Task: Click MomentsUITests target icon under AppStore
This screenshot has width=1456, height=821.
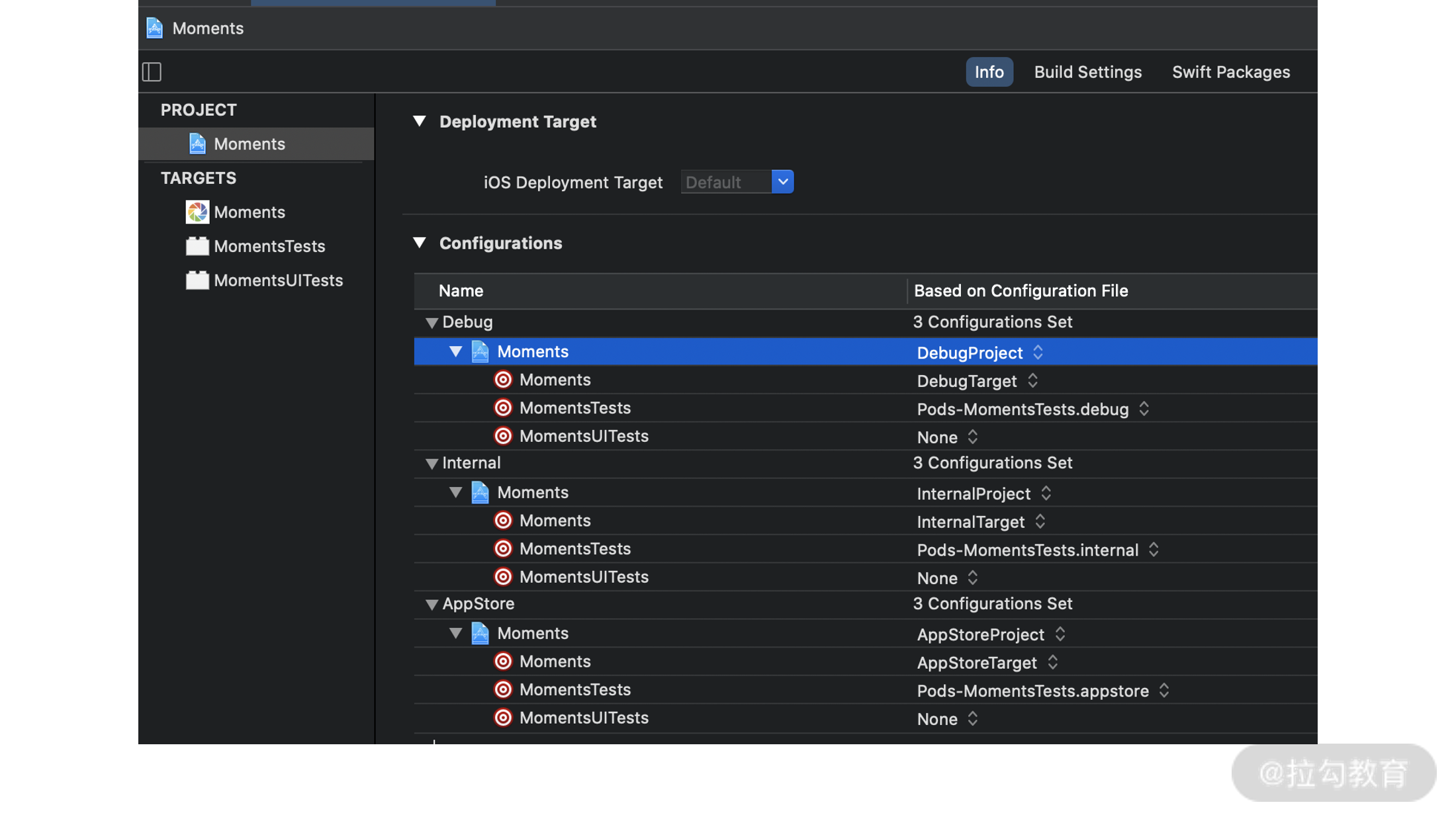Action: [x=503, y=718]
